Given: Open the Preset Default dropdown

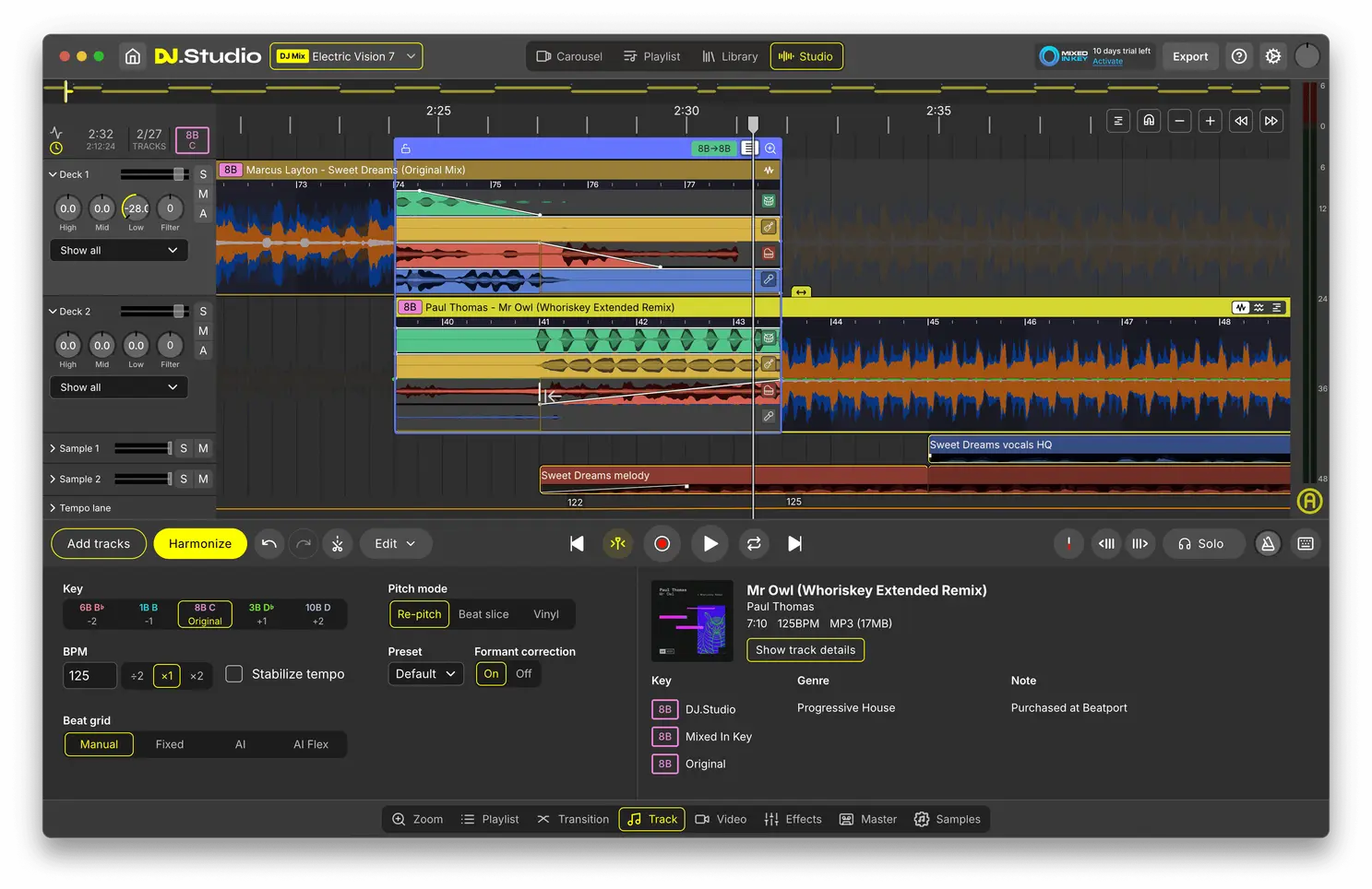Looking at the screenshot, I should tap(425, 674).
